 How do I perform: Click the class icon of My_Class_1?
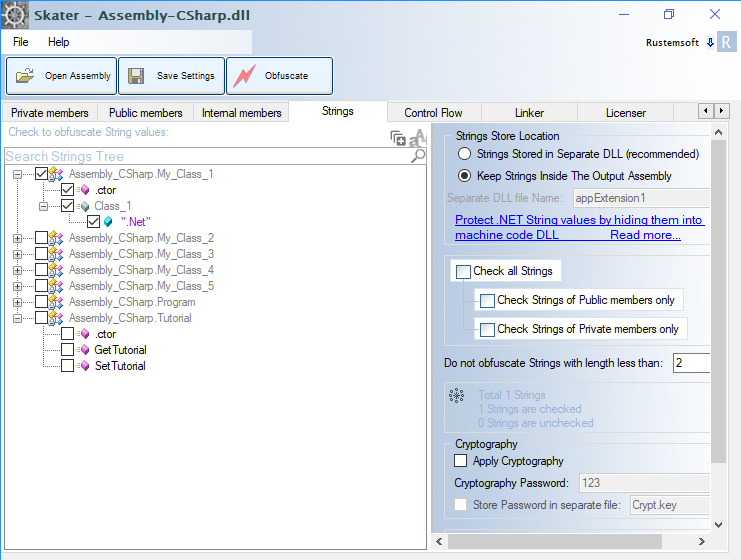(x=56, y=174)
